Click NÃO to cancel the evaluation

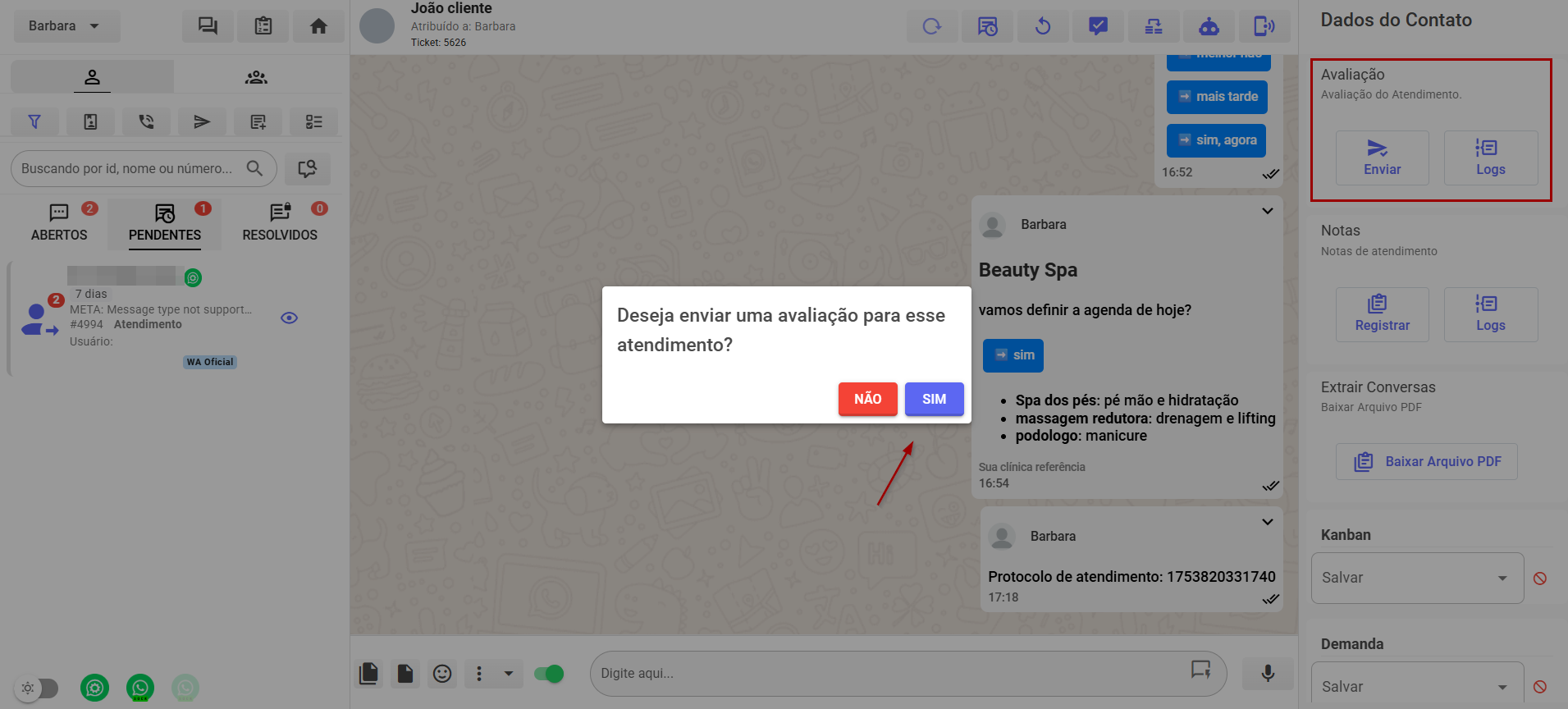click(x=867, y=400)
